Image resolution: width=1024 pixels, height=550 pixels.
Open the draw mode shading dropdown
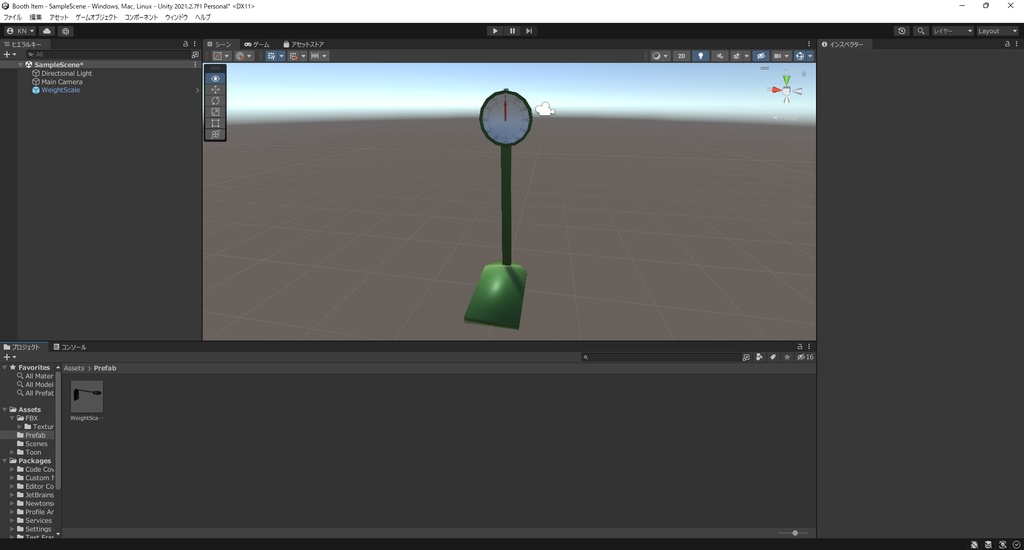660,56
